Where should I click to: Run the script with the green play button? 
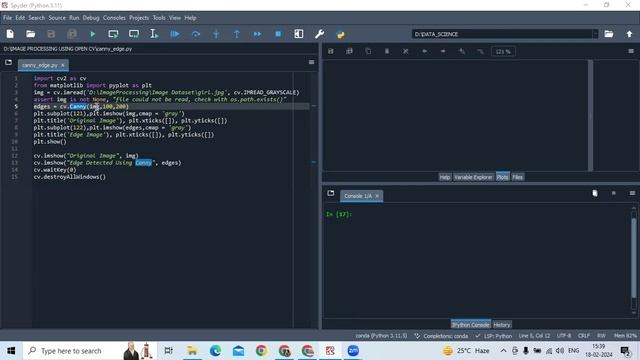(93, 34)
